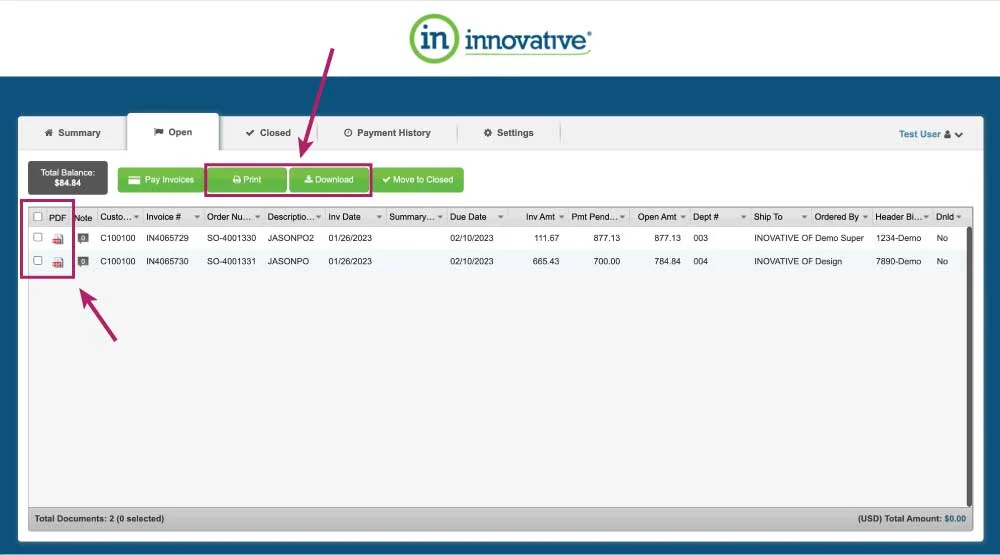Click the Innovative logo

point(501,39)
